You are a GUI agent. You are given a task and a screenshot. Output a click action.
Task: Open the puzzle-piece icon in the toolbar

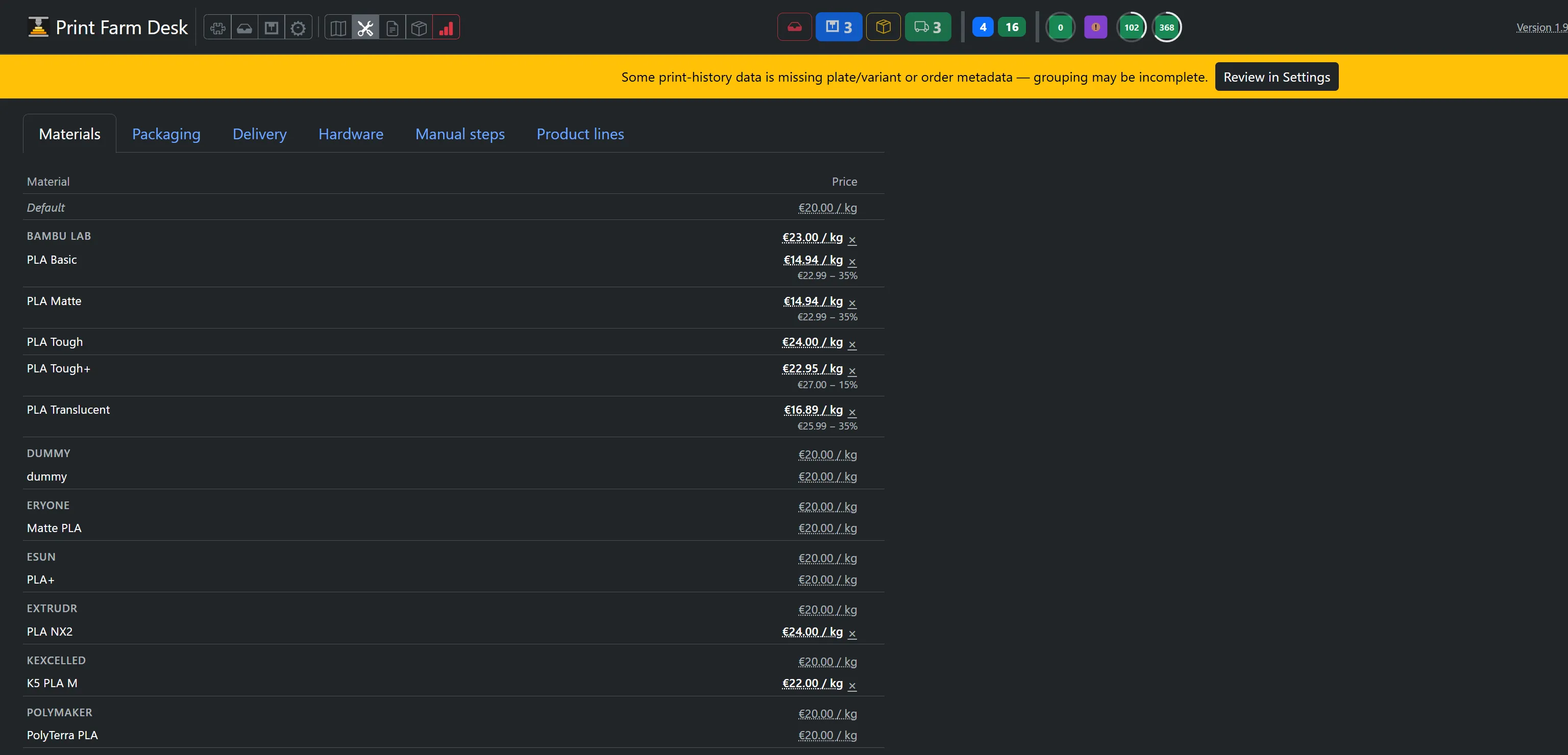[x=217, y=28]
